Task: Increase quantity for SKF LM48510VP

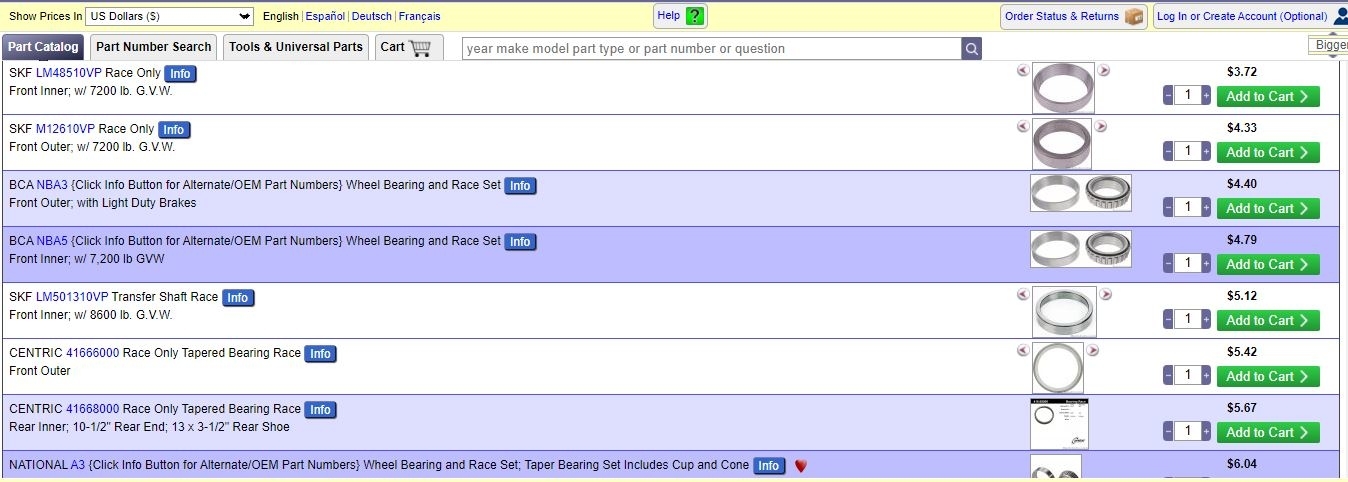Action: pyautogui.click(x=1206, y=95)
